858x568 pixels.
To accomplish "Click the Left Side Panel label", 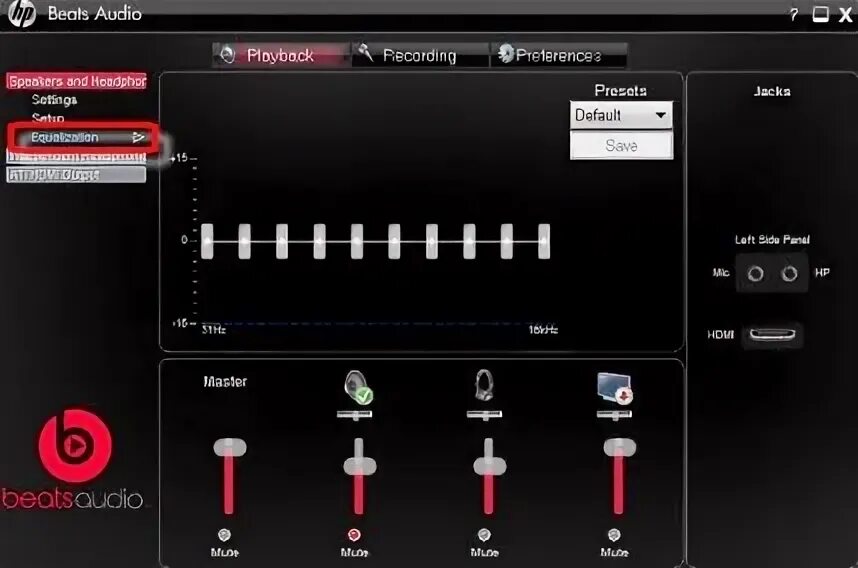I will [x=772, y=239].
